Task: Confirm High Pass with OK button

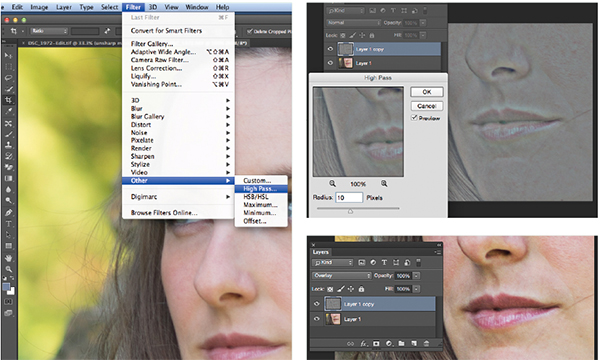Action: [427, 92]
